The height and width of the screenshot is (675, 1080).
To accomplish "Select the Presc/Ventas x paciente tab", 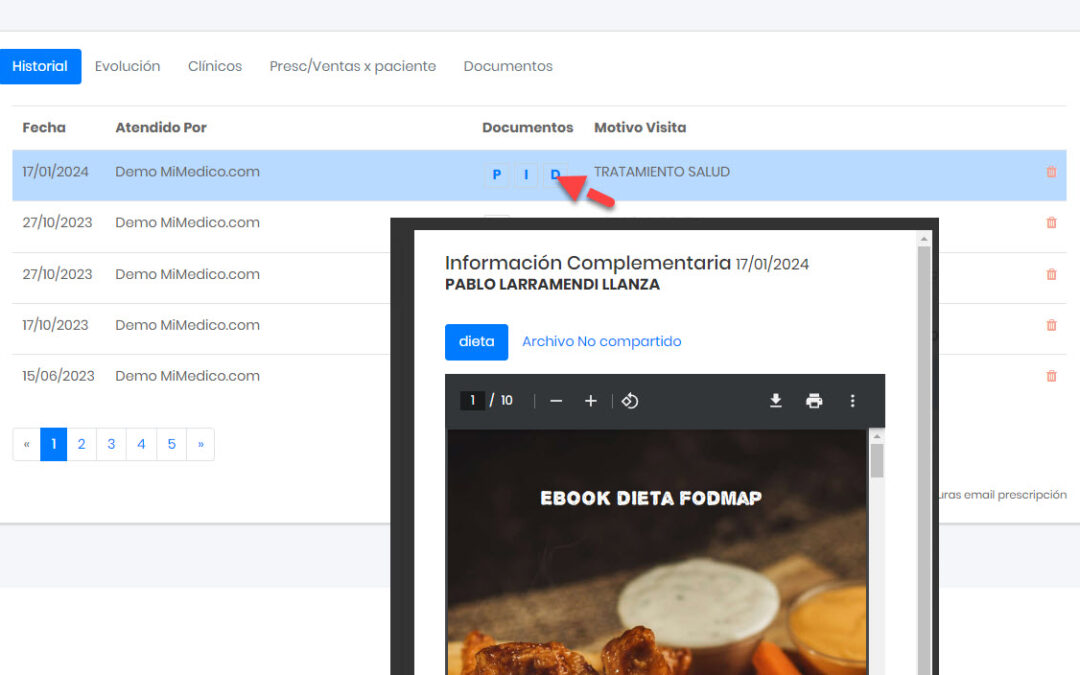I will [x=353, y=66].
